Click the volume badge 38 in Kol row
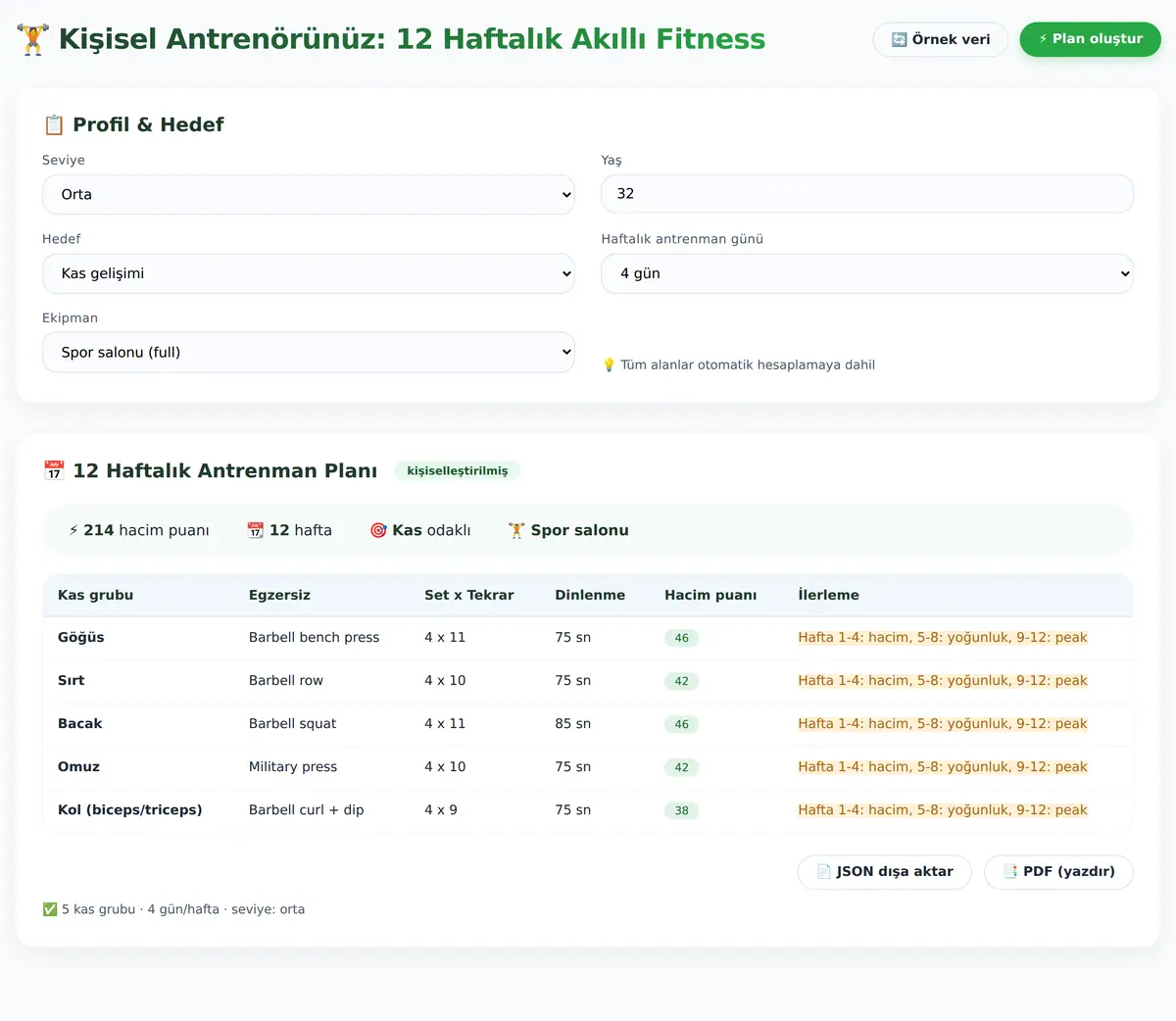This screenshot has height=1021, width=1176. tap(682, 810)
